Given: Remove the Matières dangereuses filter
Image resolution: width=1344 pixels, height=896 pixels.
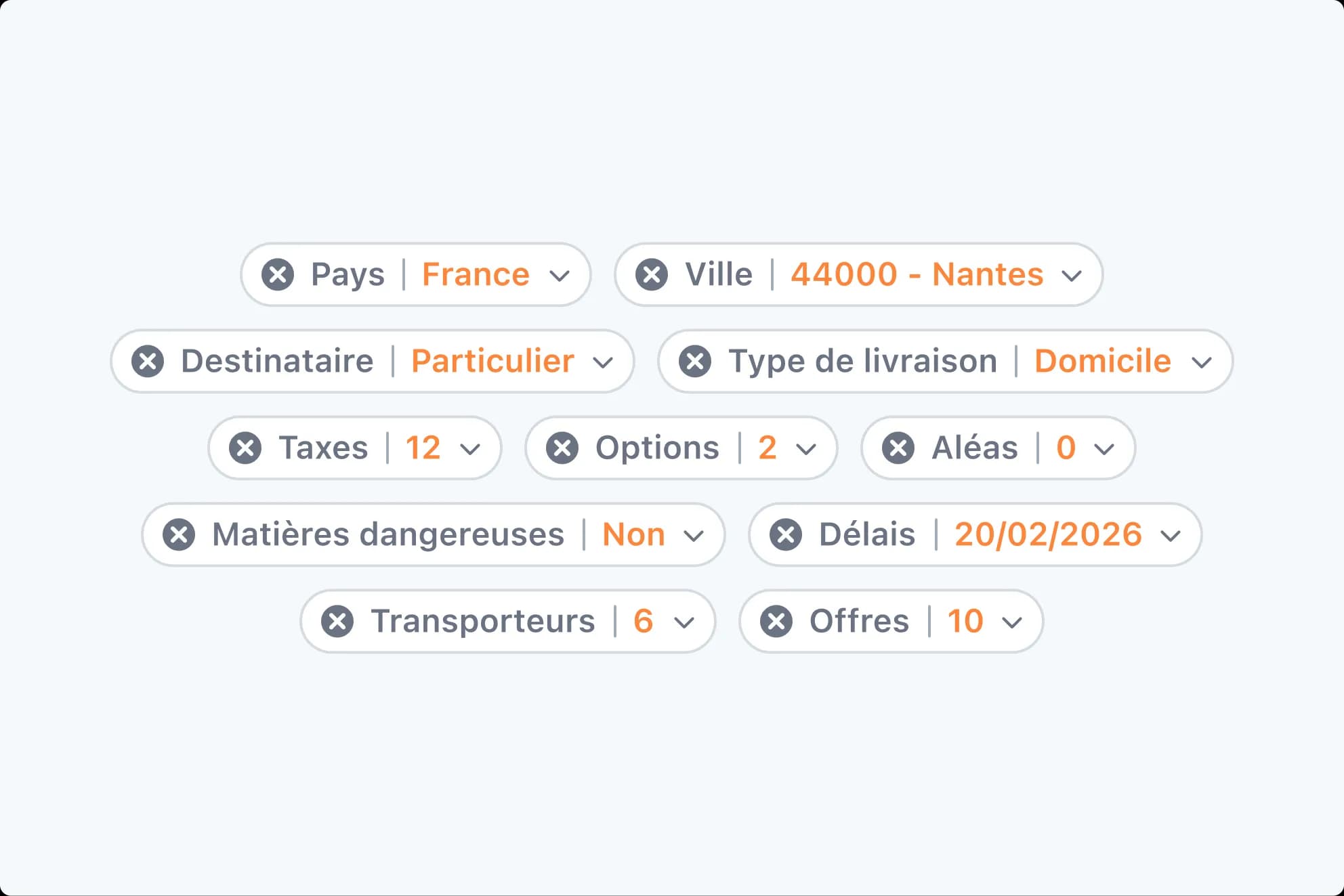Looking at the screenshot, I should tap(180, 534).
